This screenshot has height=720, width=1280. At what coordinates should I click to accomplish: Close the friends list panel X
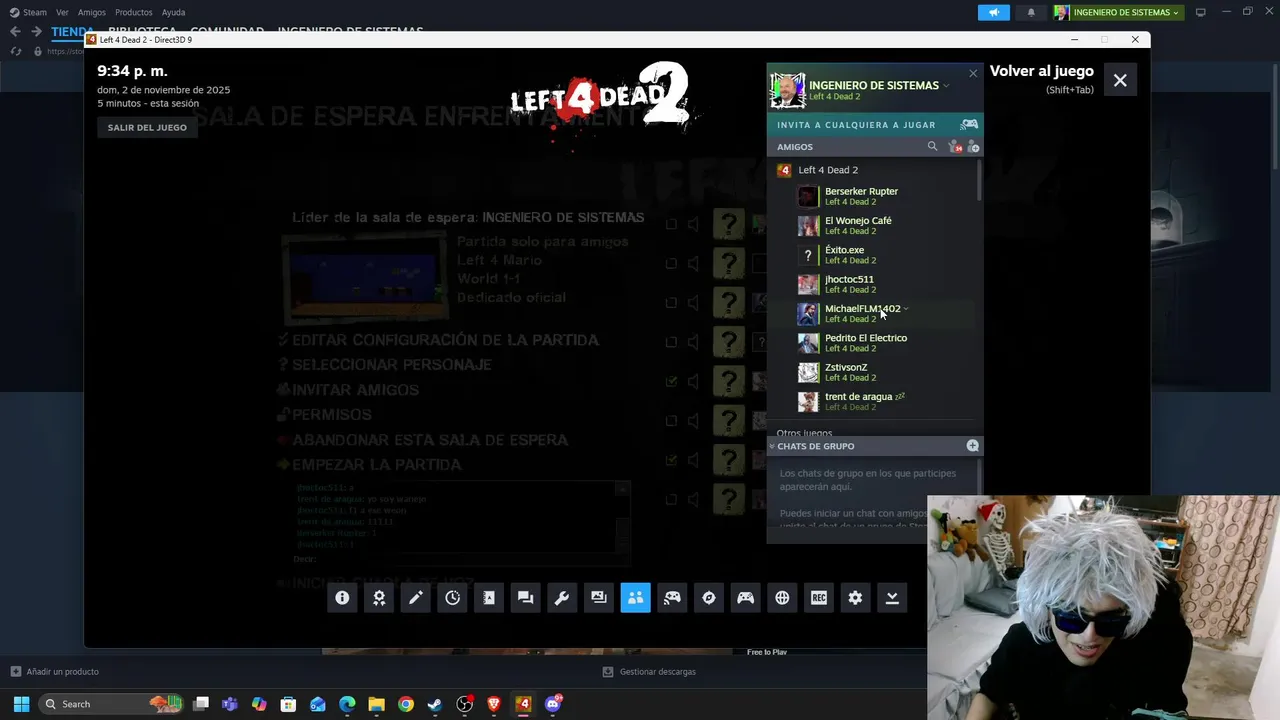click(x=973, y=73)
